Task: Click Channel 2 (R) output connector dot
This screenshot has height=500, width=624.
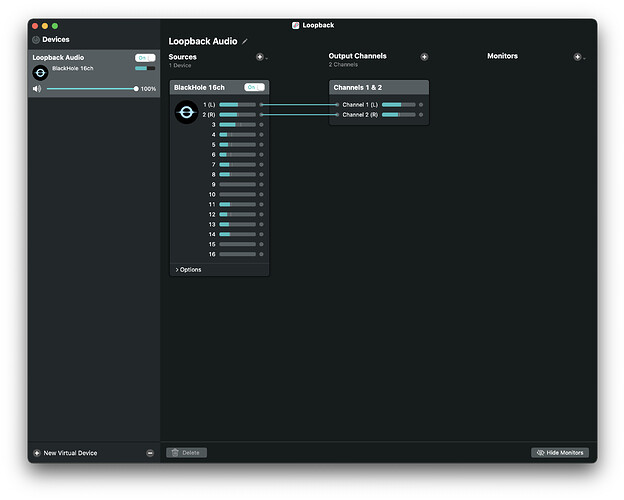Action: point(421,115)
